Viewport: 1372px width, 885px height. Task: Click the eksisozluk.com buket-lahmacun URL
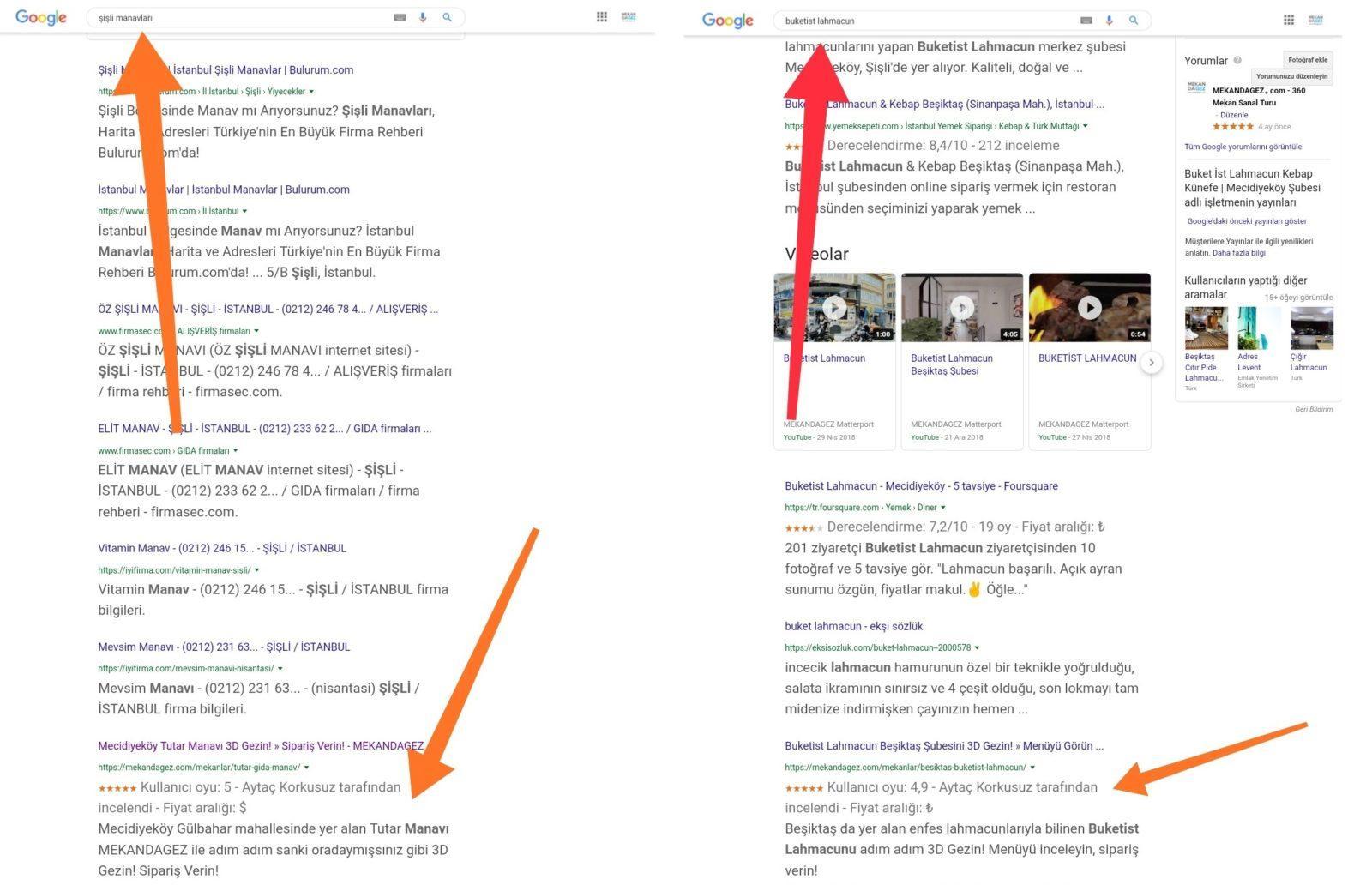(877, 648)
